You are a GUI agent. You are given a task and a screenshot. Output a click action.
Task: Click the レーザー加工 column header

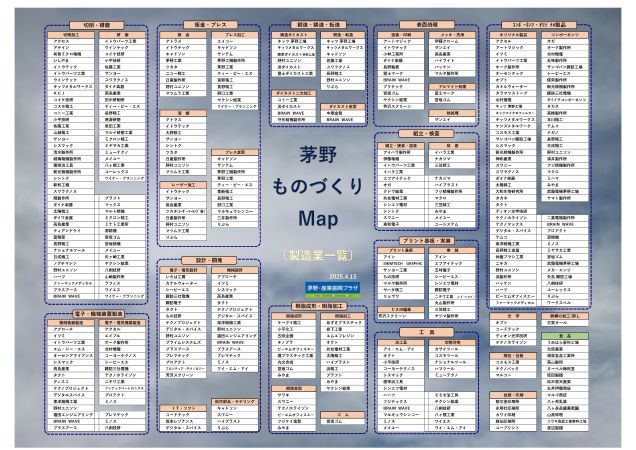(x=183, y=185)
